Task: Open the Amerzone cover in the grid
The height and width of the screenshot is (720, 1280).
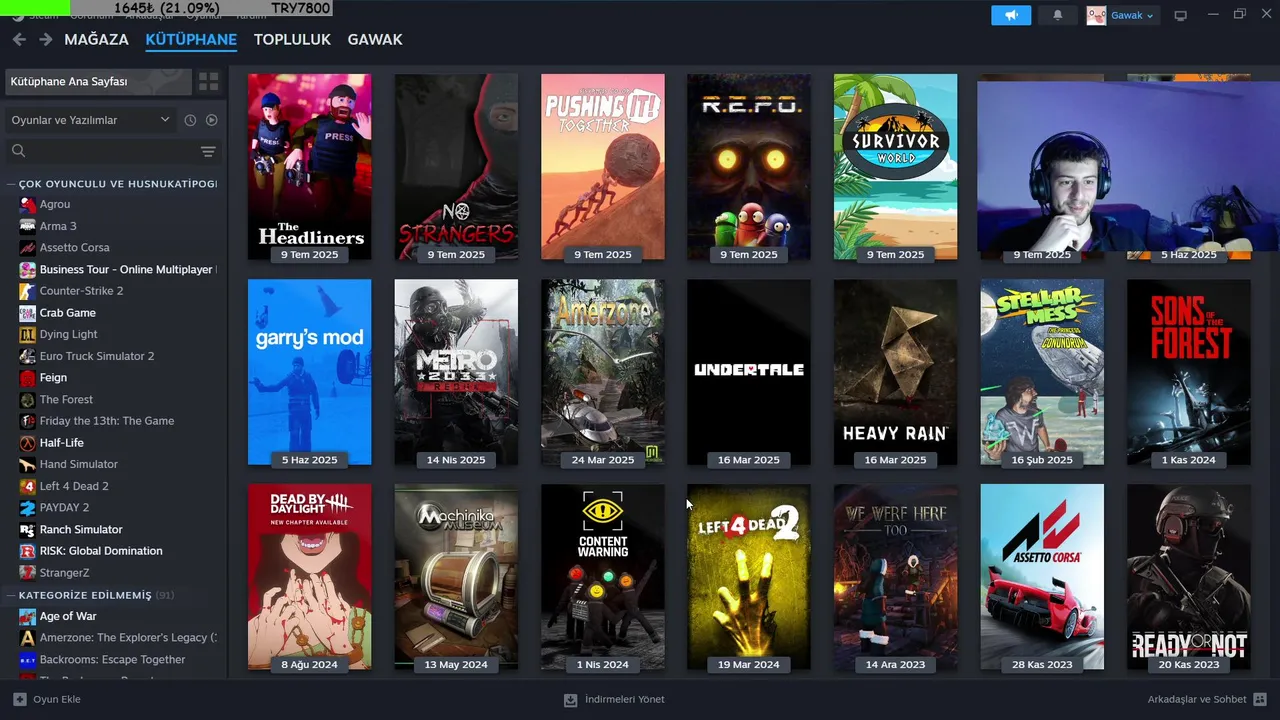Action: tap(603, 372)
